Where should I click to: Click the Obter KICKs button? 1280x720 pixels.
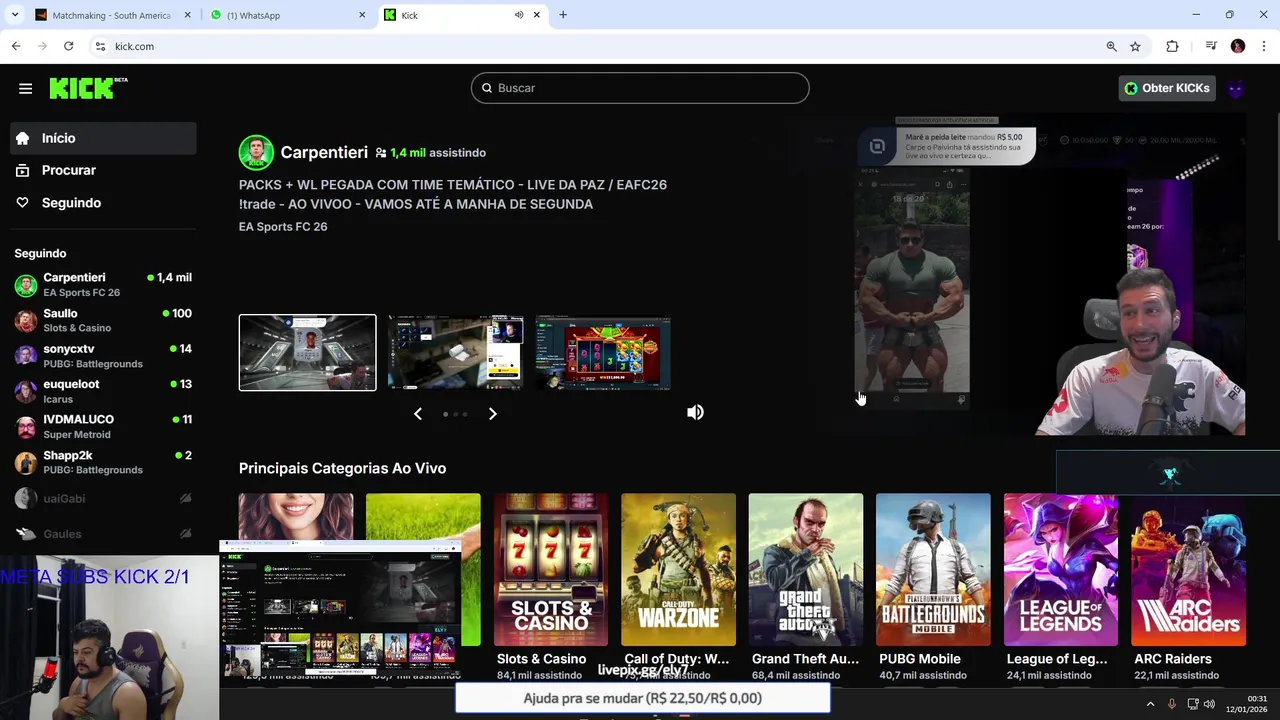(x=1167, y=88)
